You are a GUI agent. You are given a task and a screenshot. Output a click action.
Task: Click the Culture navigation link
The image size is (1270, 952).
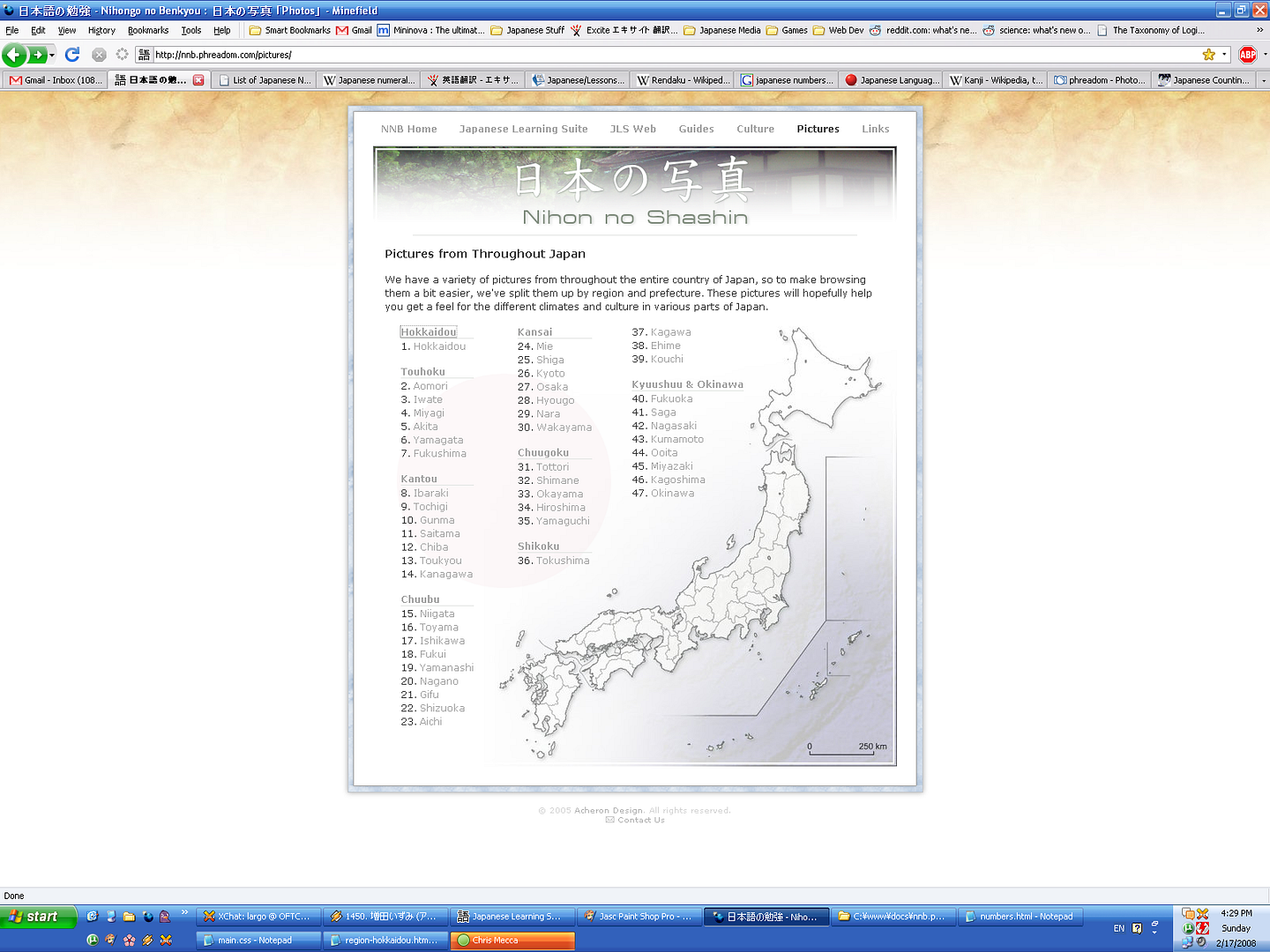coord(755,129)
